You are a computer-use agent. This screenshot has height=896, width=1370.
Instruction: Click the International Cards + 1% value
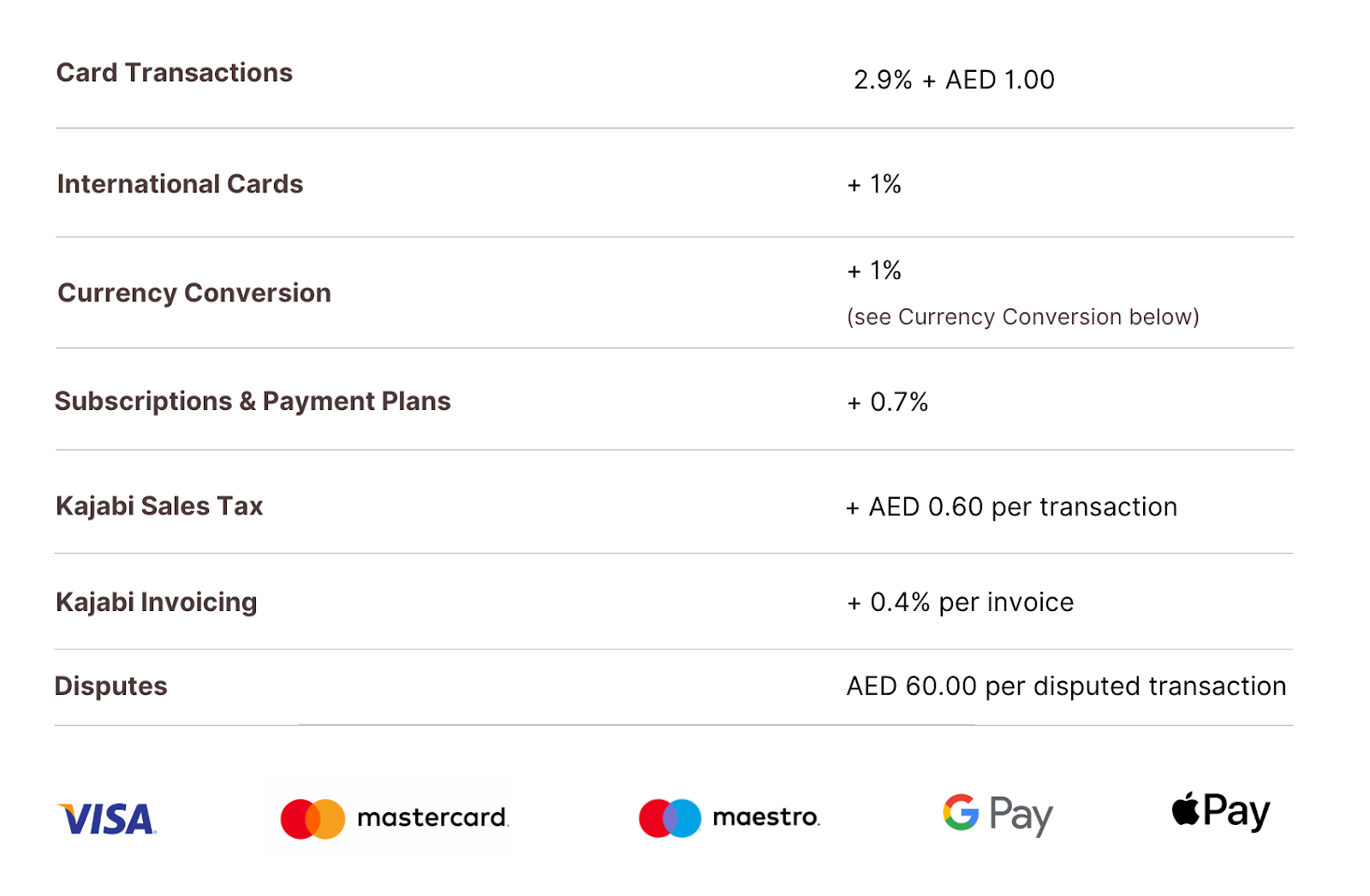coord(874,184)
